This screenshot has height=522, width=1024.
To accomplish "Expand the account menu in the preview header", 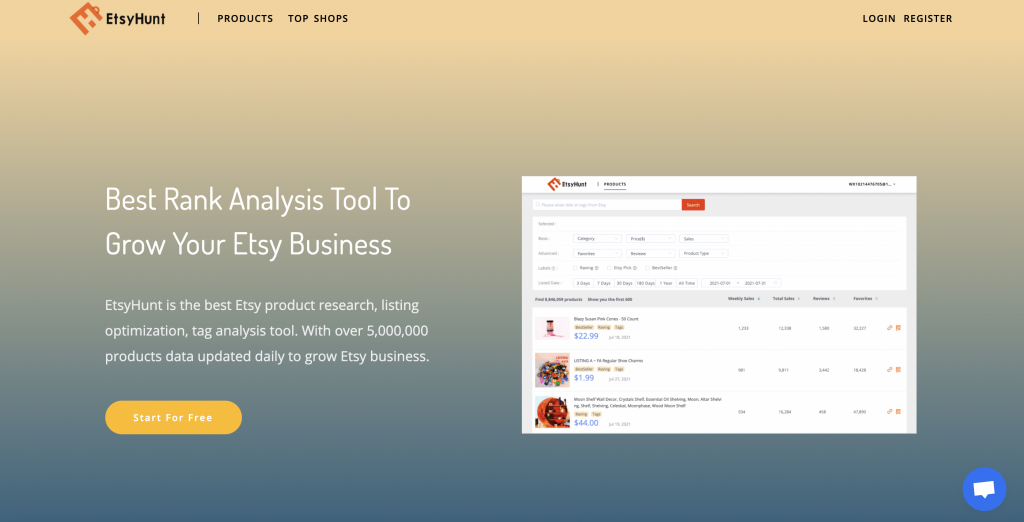I will (872, 184).
